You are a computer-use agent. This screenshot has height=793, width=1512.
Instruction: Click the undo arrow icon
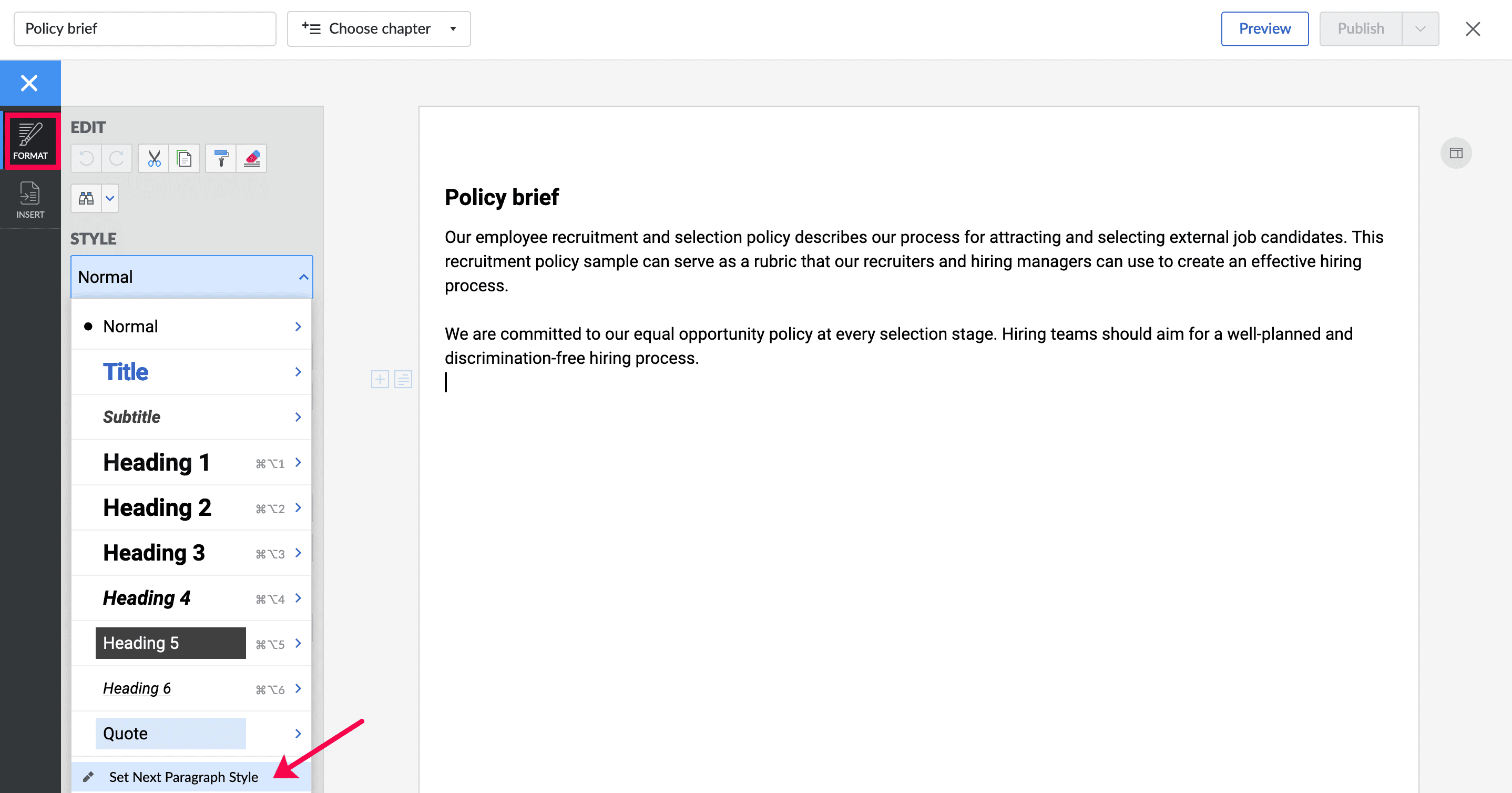click(86, 158)
